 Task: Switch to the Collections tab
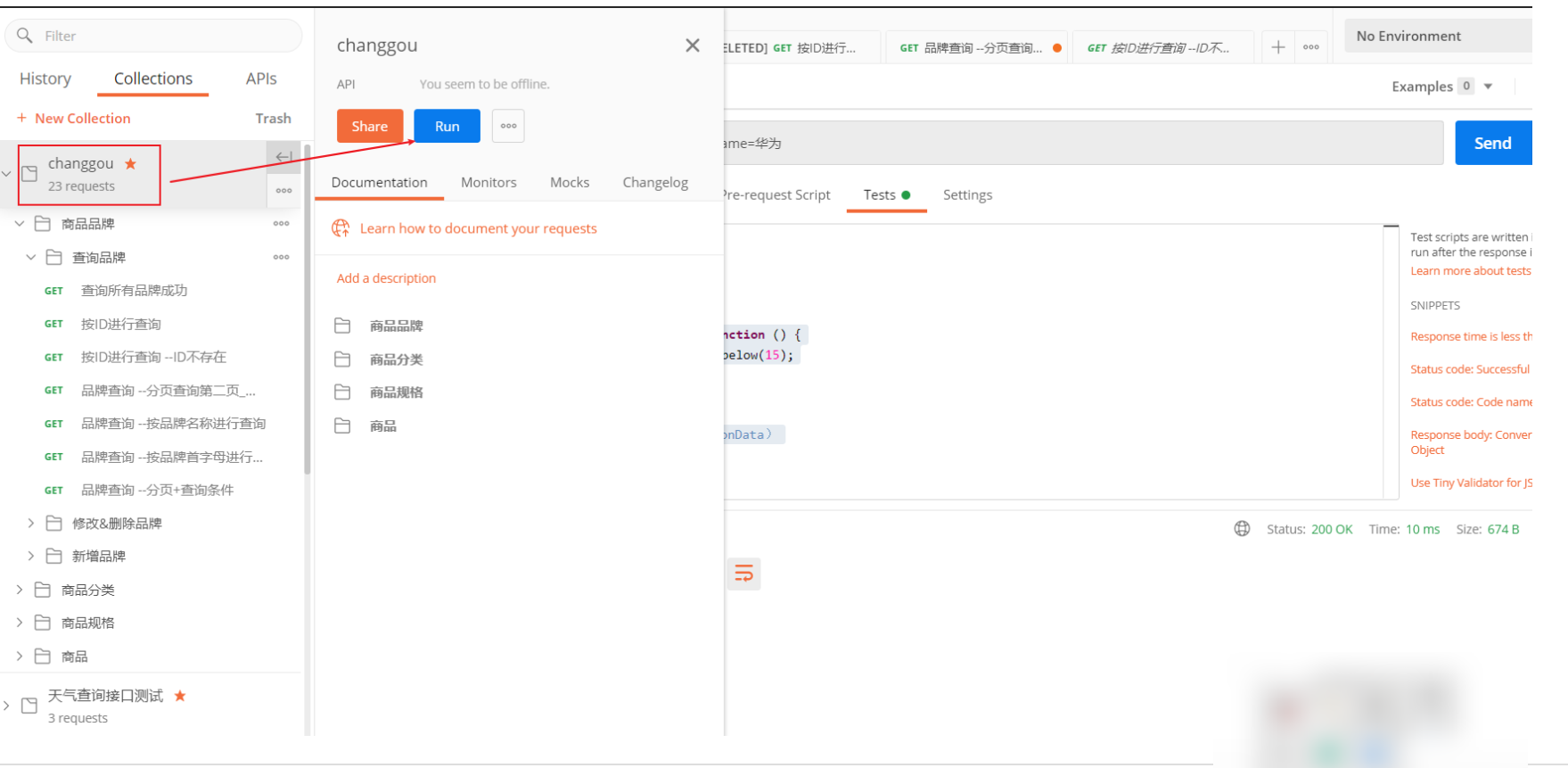(153, 78)
